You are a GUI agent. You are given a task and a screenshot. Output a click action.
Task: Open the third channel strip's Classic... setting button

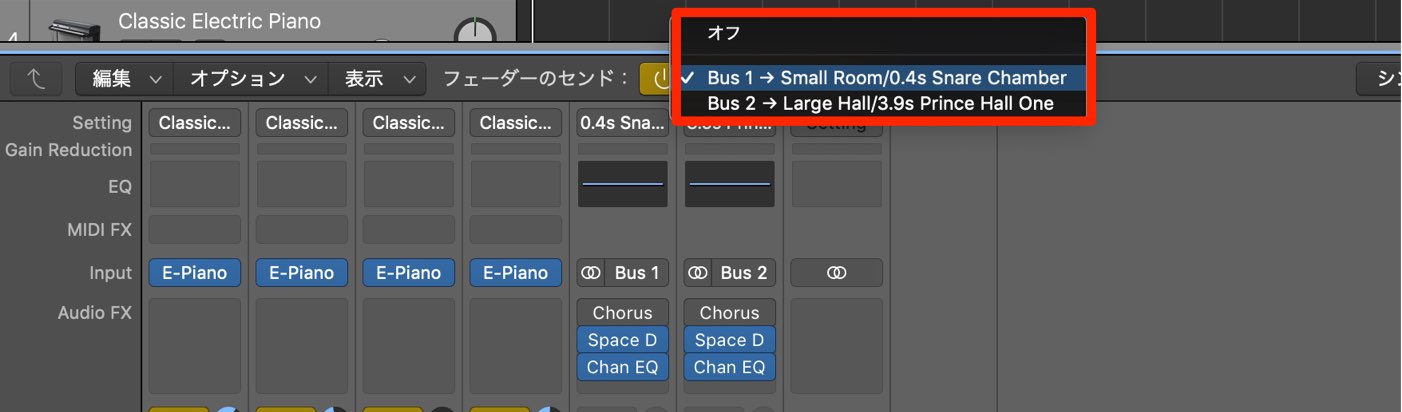tap(409, 123)
